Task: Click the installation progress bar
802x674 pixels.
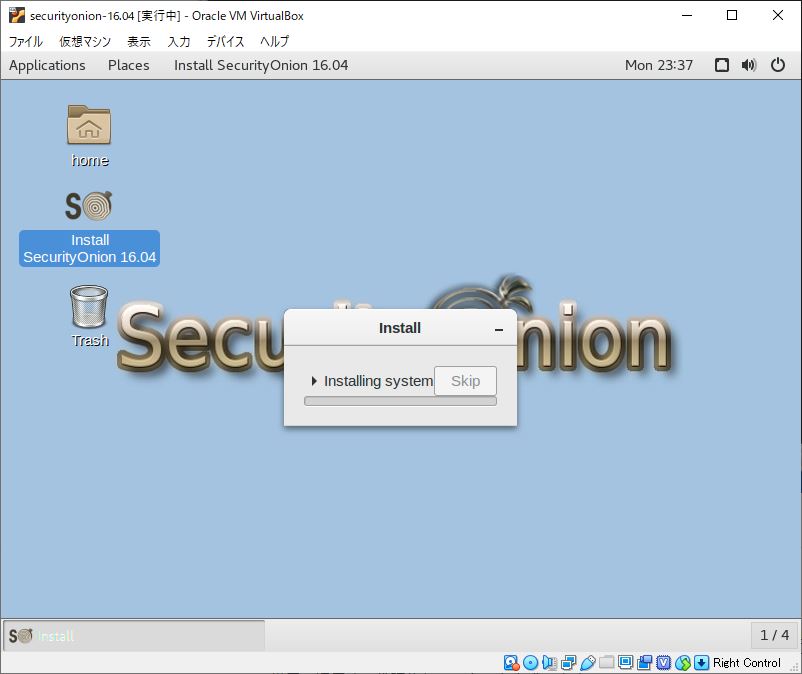Action: (x=400, y=401)
